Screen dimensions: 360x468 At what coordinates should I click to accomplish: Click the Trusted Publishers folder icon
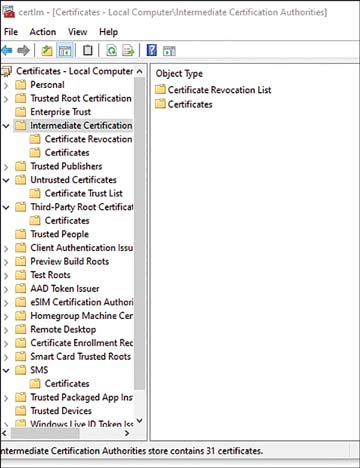[x=21, y=166]
